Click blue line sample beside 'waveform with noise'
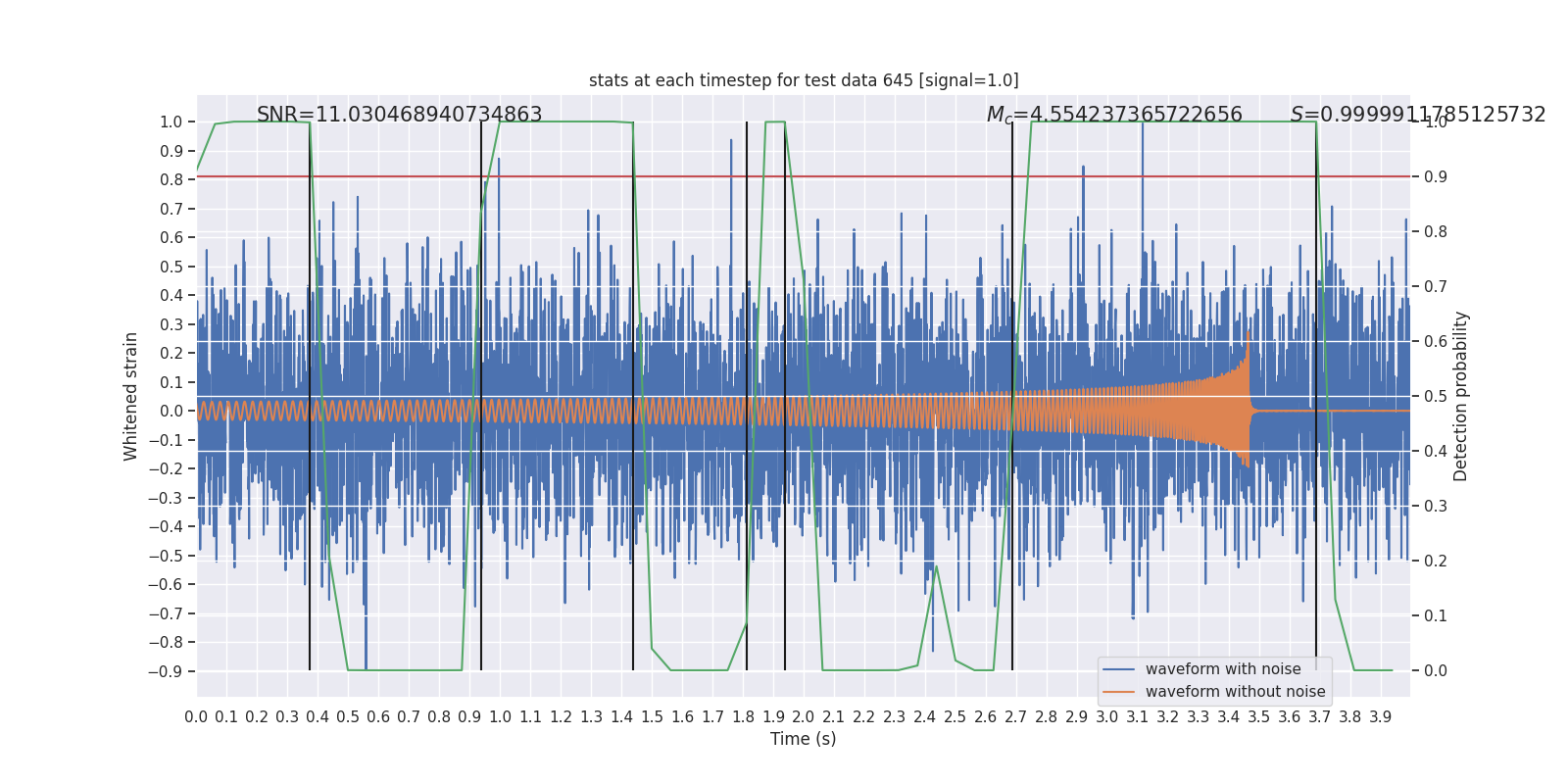The height and width of the screenshot is (784, 1568). click(x=1119, y=669)
